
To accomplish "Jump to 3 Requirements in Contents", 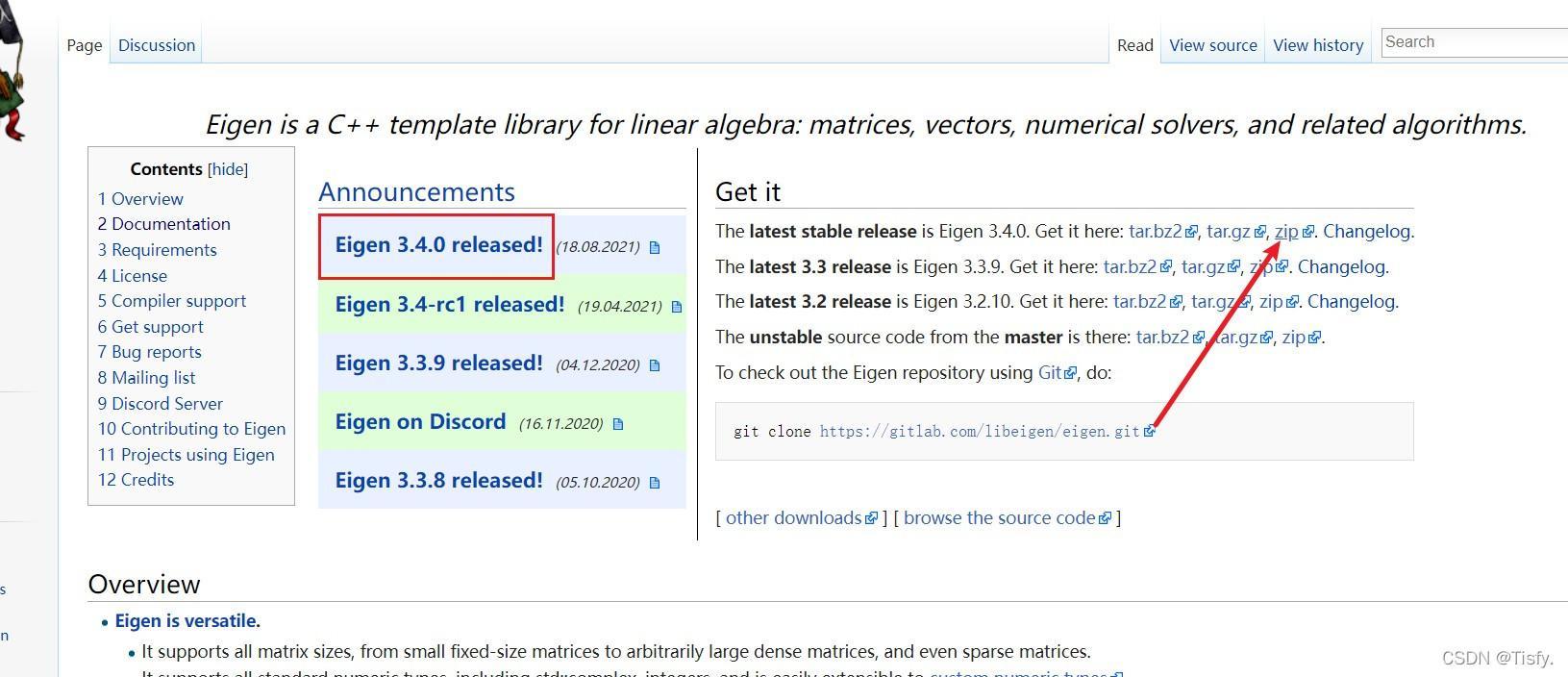I will [157, 250].
